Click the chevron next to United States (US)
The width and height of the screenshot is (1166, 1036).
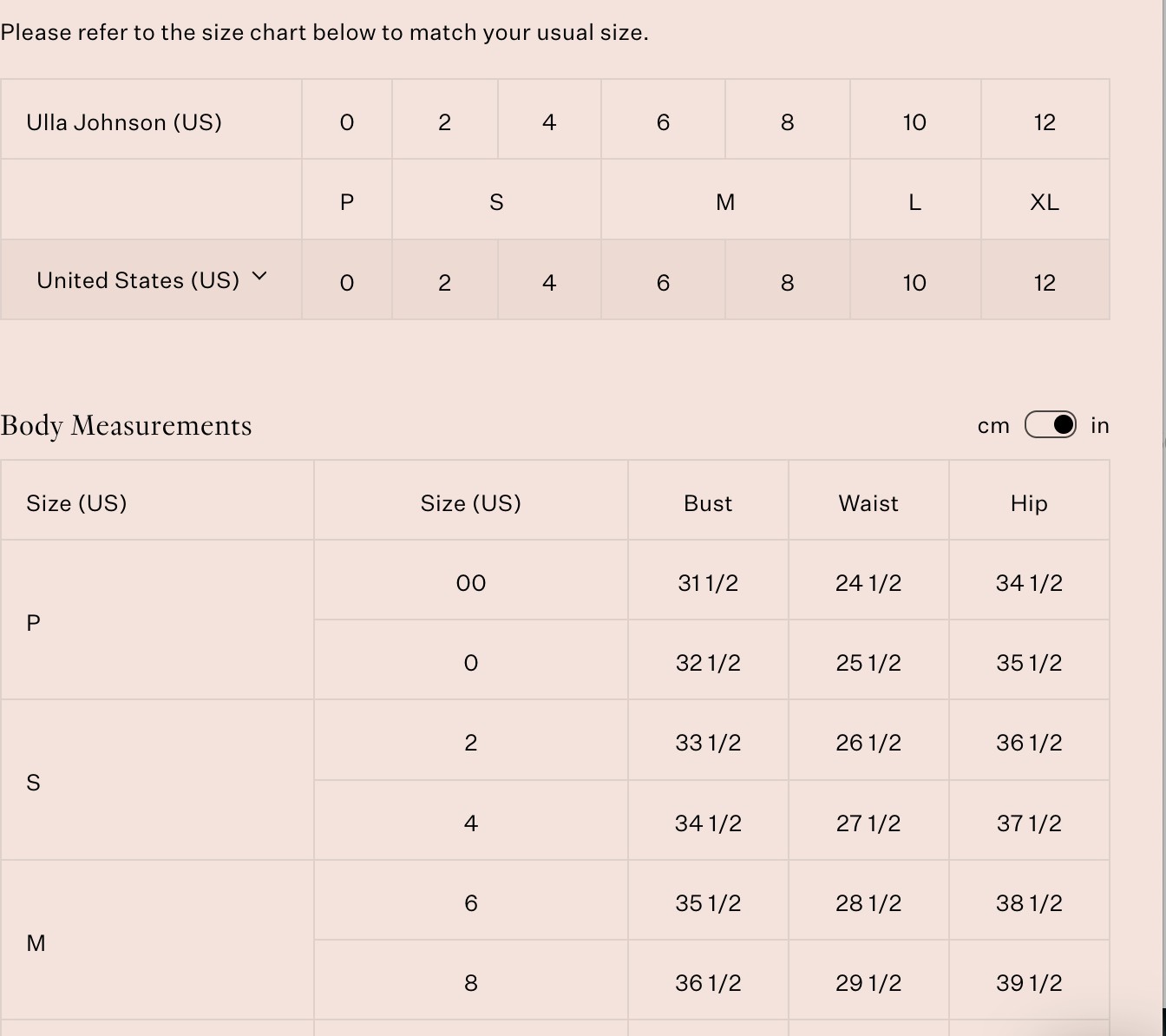pos(259,277)
